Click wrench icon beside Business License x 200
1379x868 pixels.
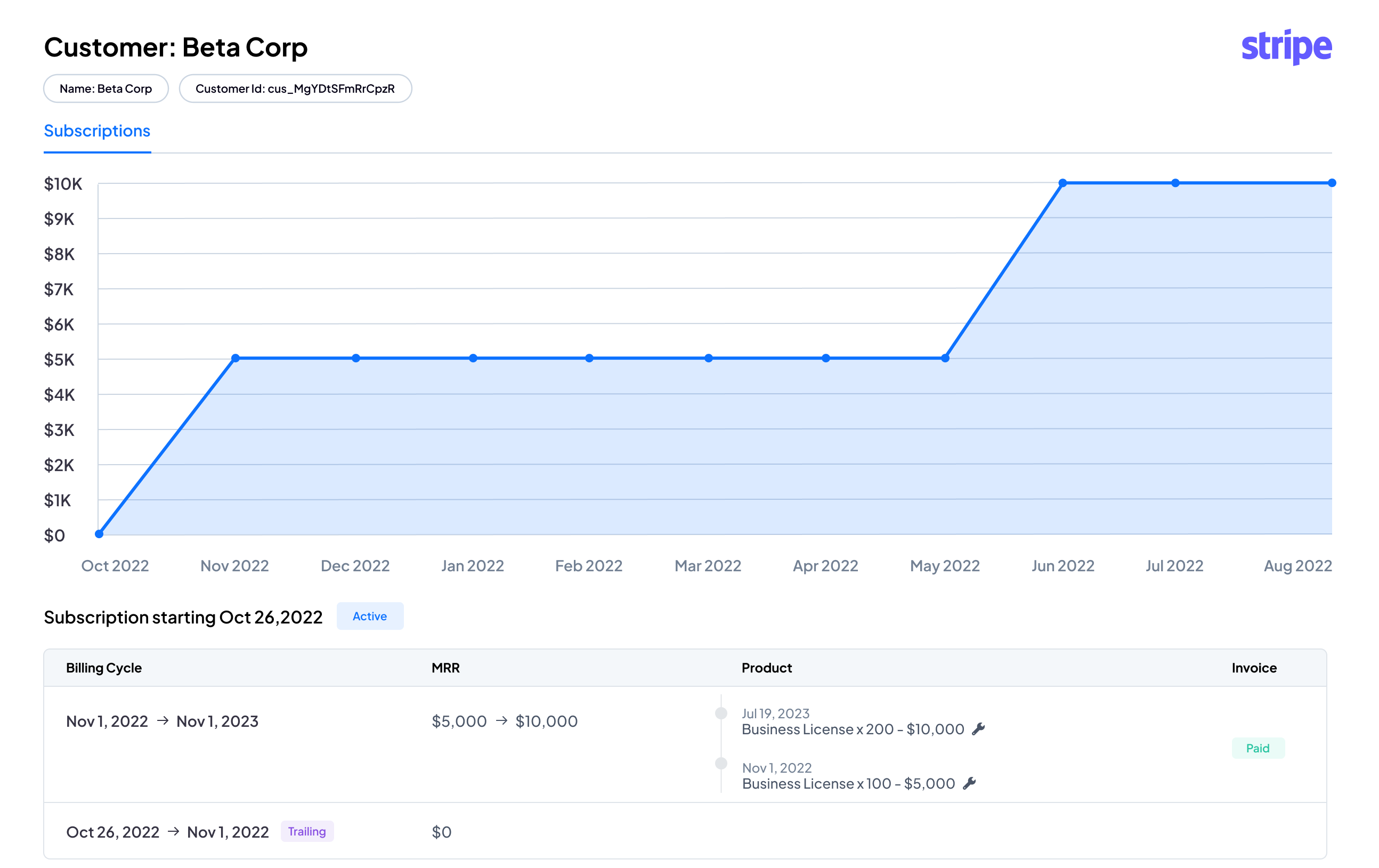978,729
